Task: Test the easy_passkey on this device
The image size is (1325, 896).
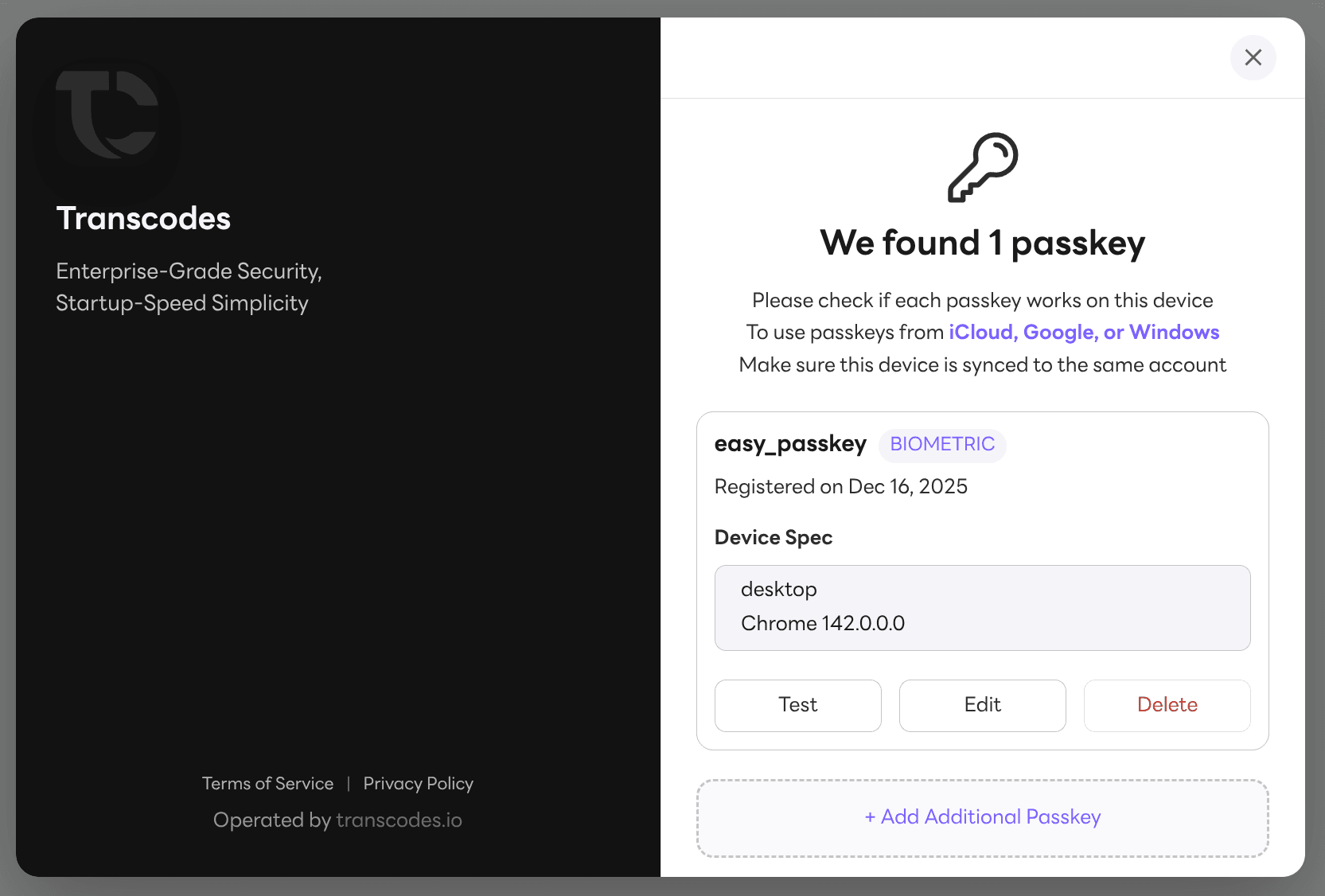Action: click(797, 705)
